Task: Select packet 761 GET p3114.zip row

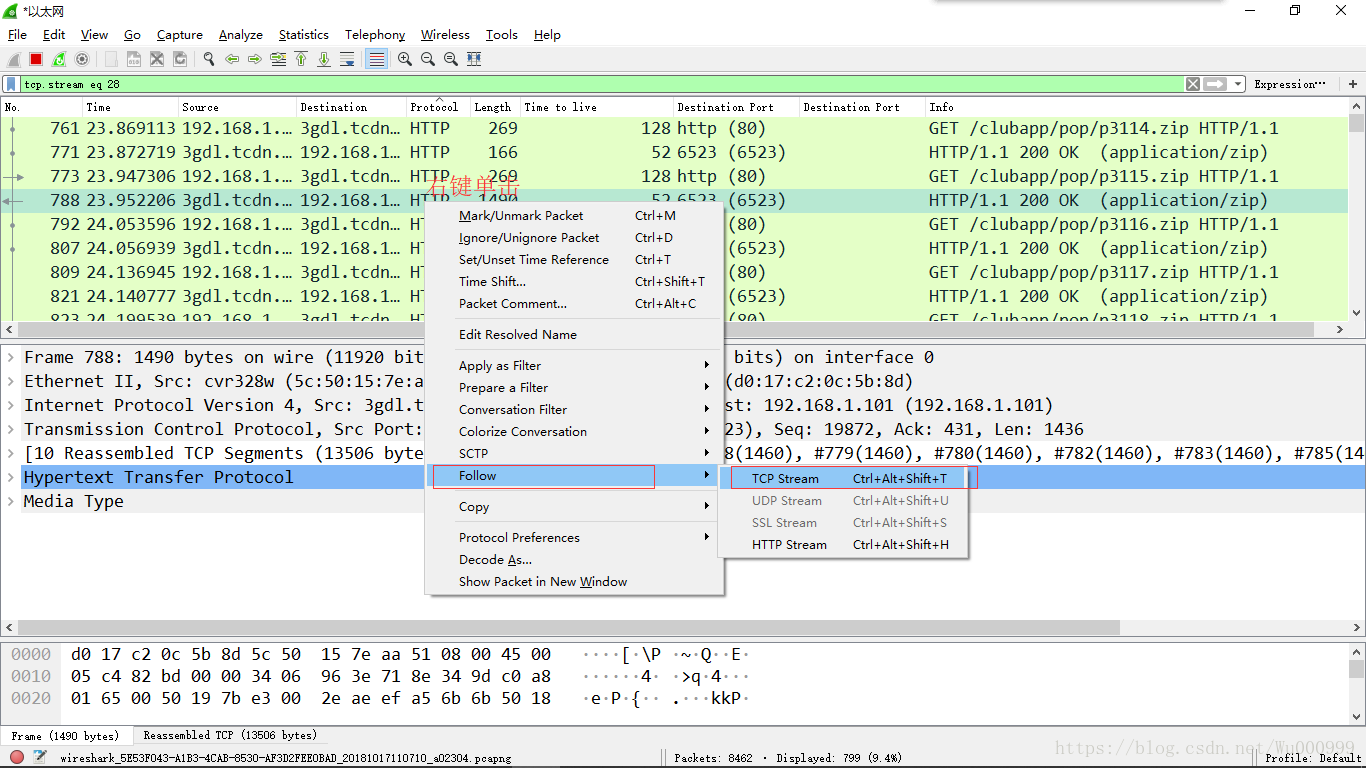Action: pyautogui.click(x=674, y=128)
